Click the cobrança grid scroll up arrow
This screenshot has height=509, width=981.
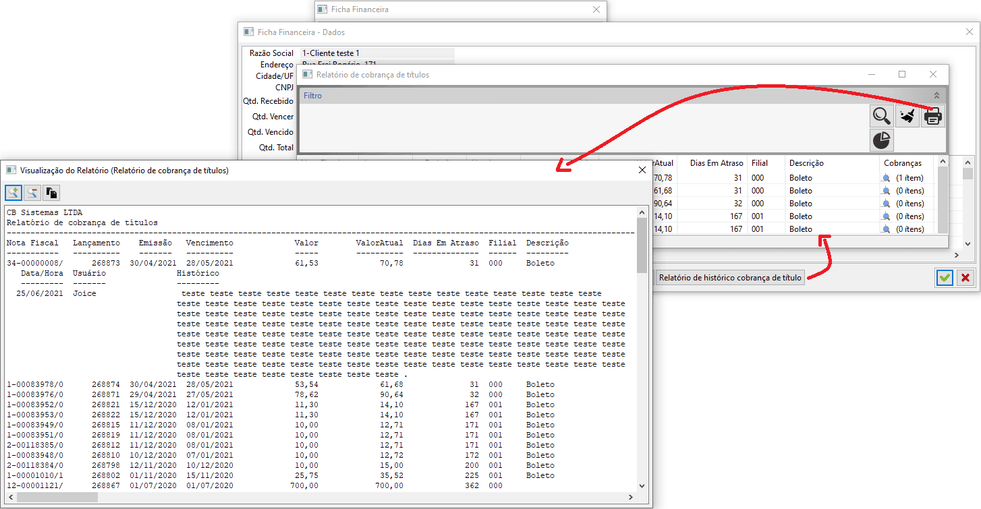pos(942,162)
